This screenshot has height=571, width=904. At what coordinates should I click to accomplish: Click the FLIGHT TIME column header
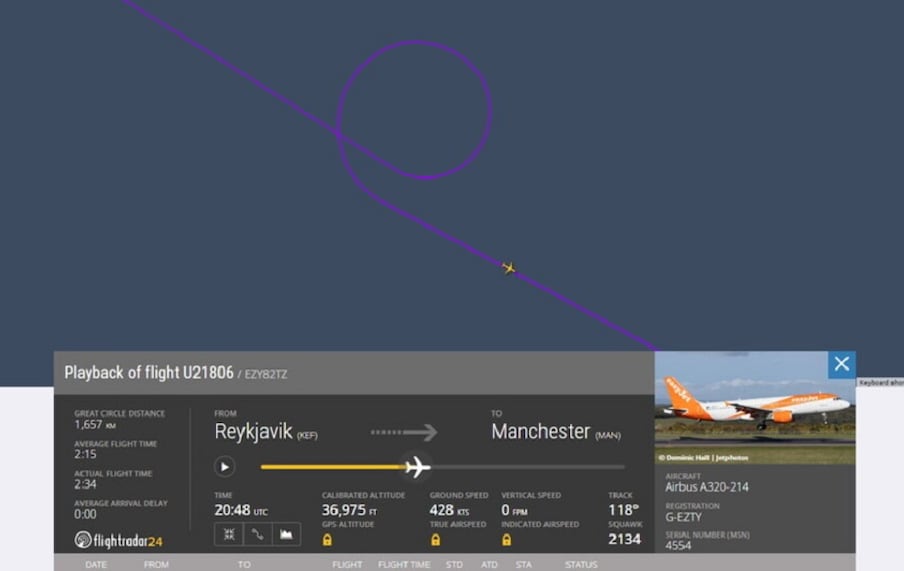404,565
